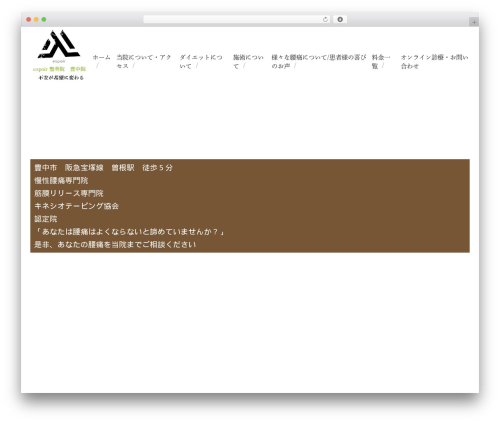Open オンライン診療・お問い合わせ menu item

click(434, 62)
